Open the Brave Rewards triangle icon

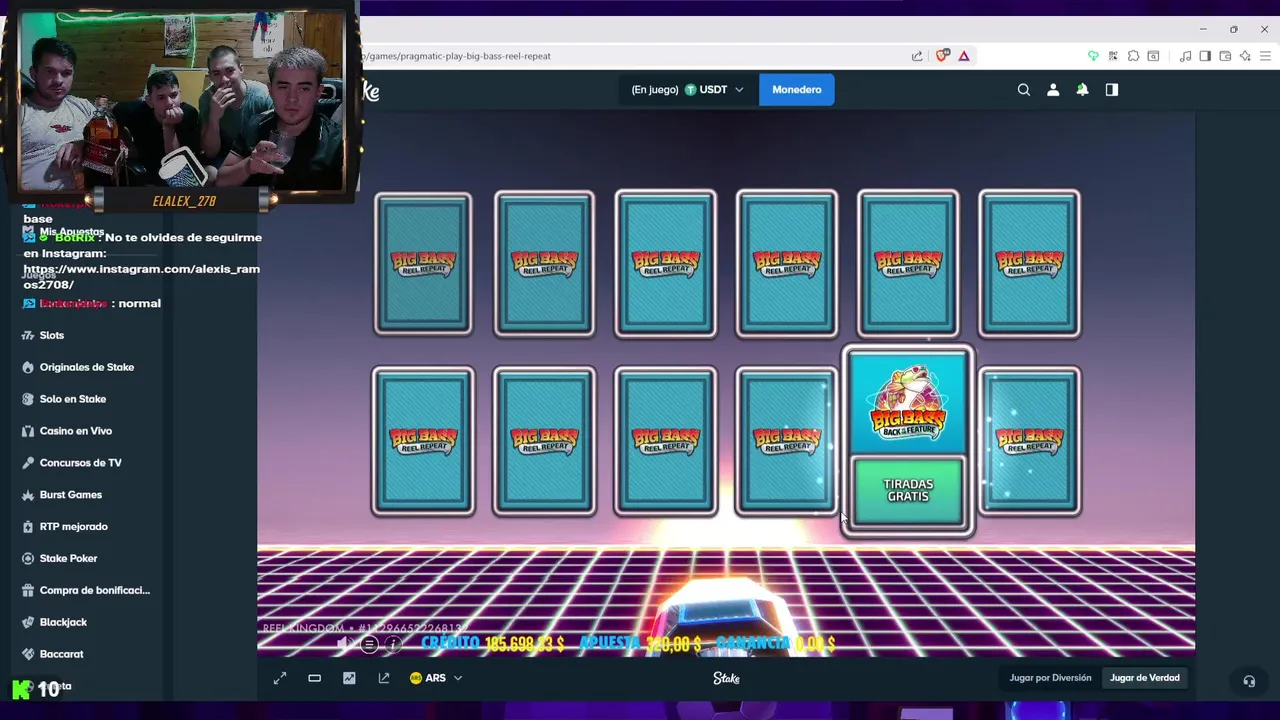[964, 56]
